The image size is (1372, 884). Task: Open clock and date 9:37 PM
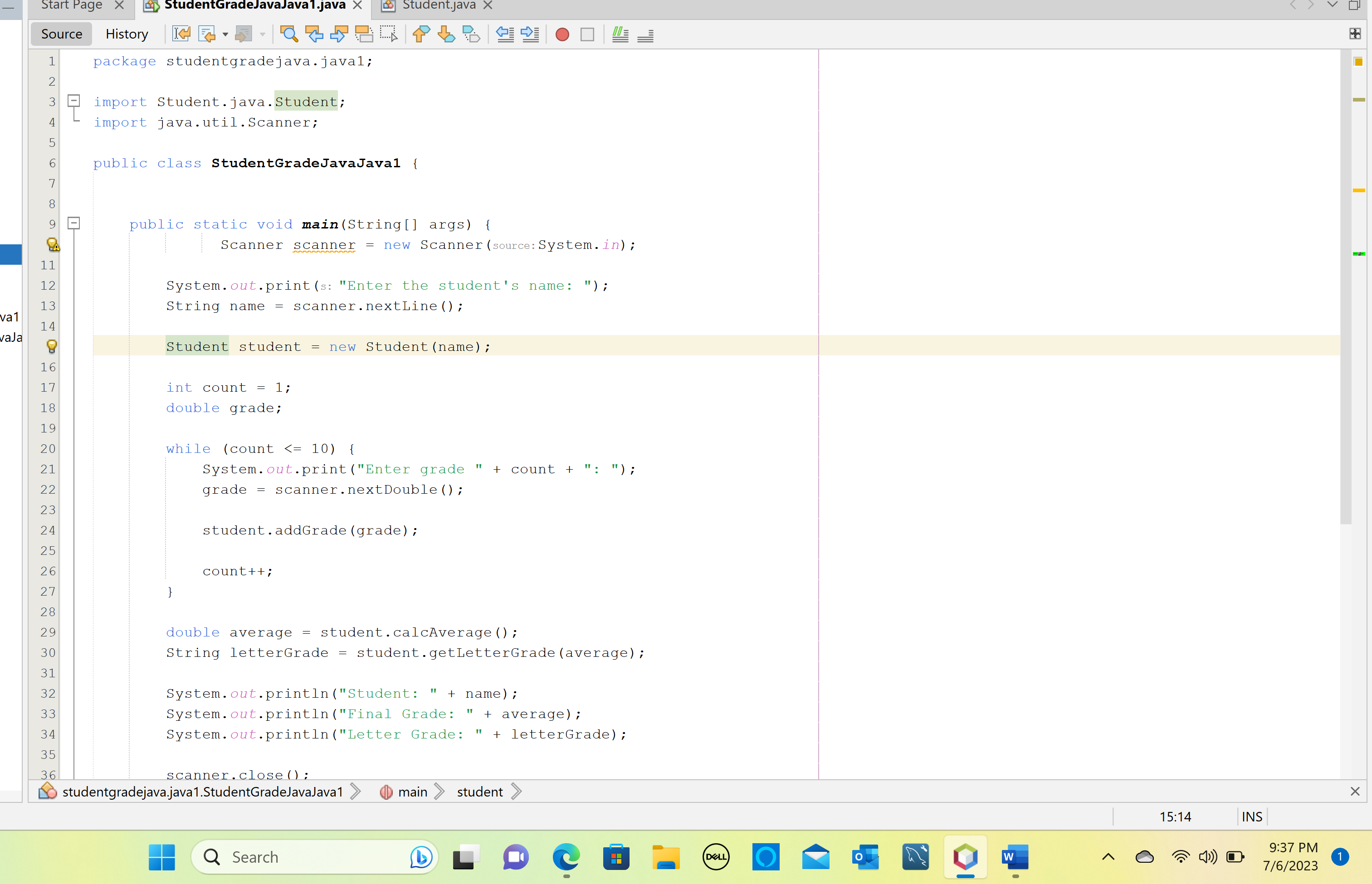click(1290, 856)
